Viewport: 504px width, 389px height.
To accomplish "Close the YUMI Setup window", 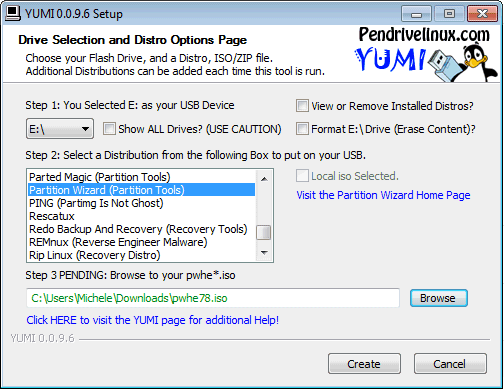I will 482,14.
